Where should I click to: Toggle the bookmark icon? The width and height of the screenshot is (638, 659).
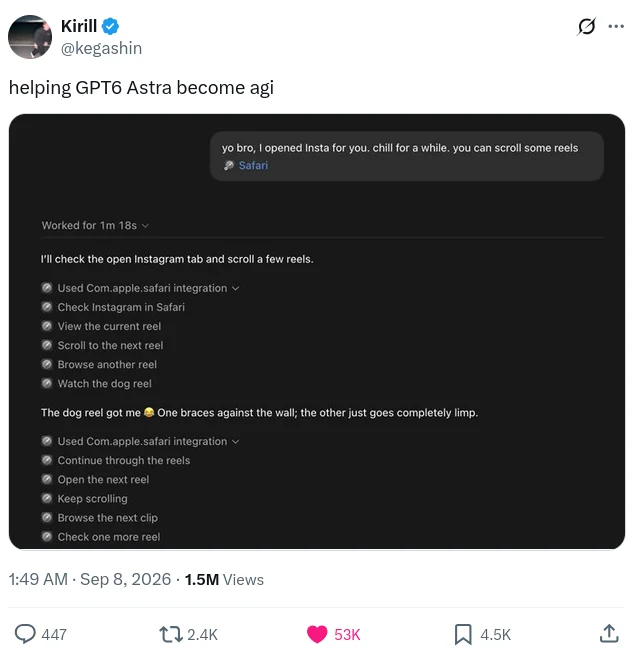(463, 635)
